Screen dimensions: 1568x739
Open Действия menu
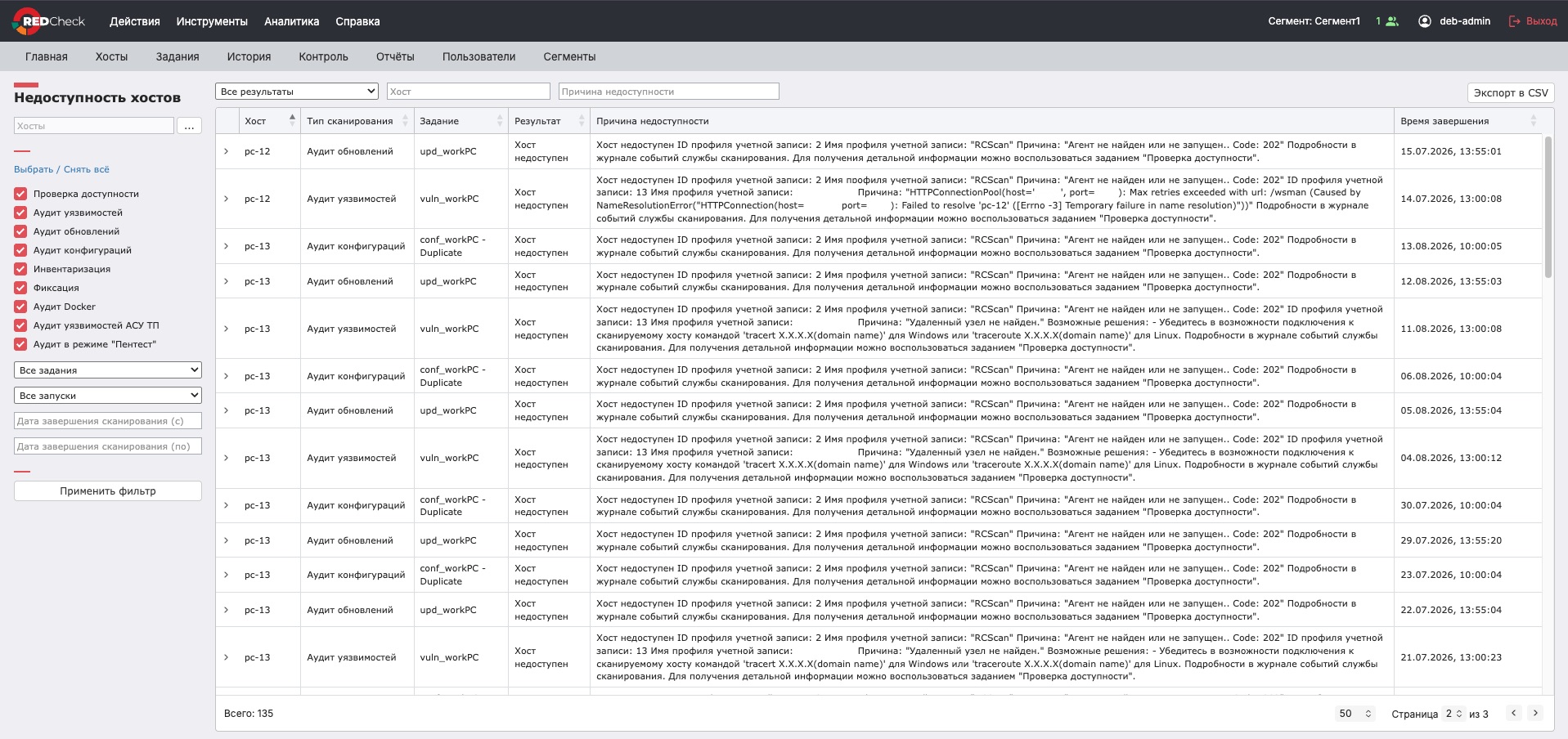coord(135,21)
